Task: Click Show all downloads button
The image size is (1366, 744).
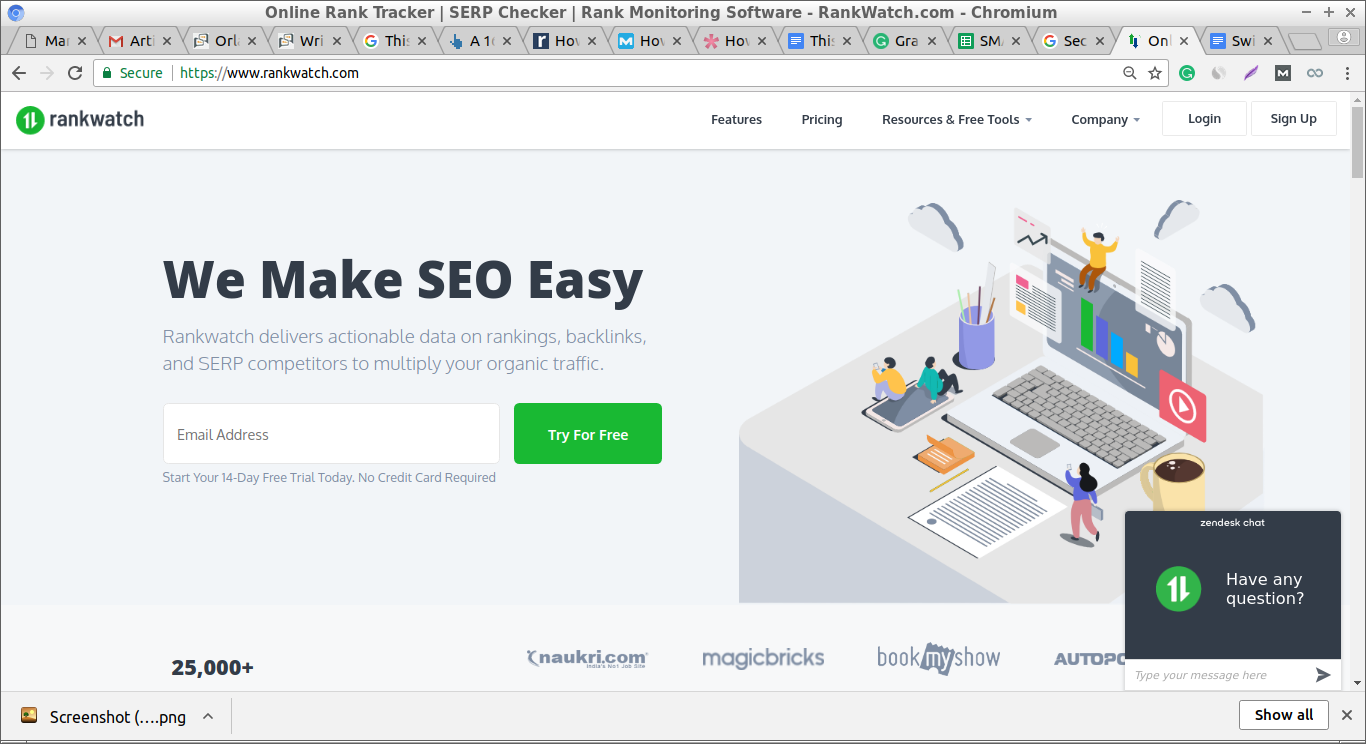Action: (1284, 715)
